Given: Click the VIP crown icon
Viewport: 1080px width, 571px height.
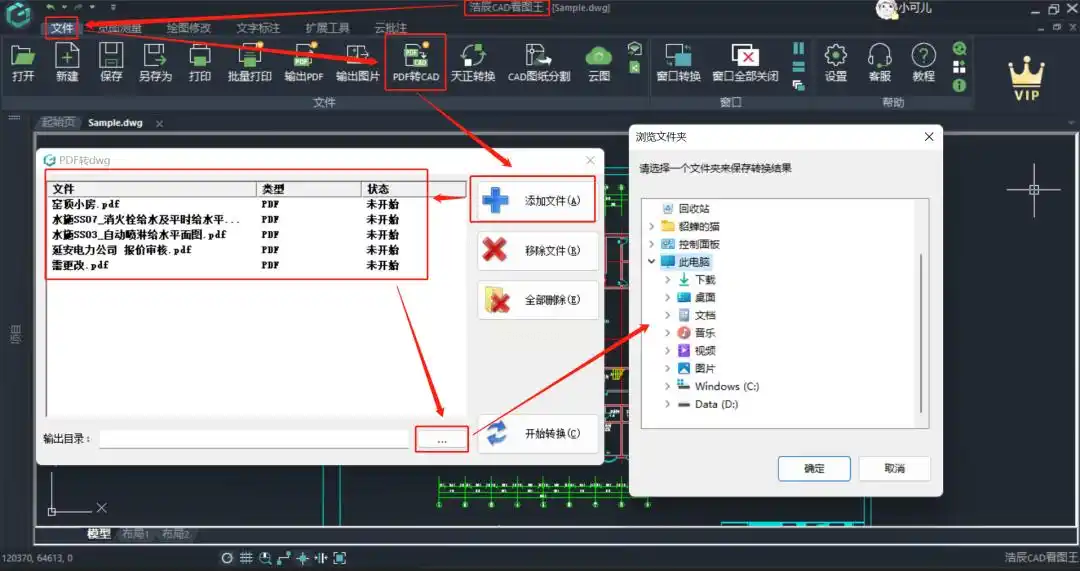Looking at the screenshot, I should click(x=1026, y=79).
